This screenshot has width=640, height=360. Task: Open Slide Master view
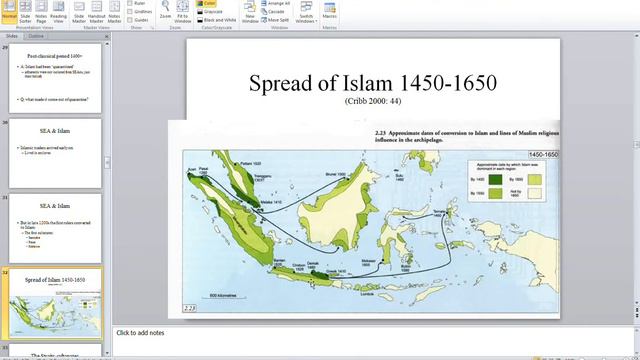click(79, 11)
